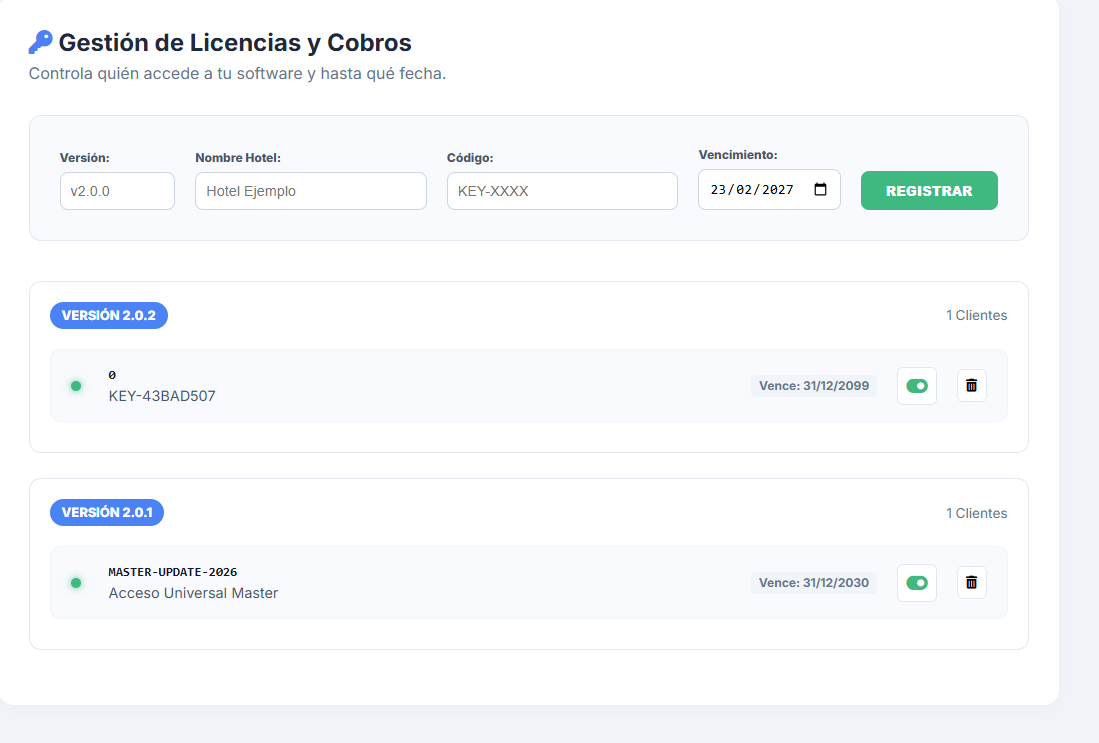Delete the Acceso Universal Master license
1099x743 pixels.
pos(971,583)
